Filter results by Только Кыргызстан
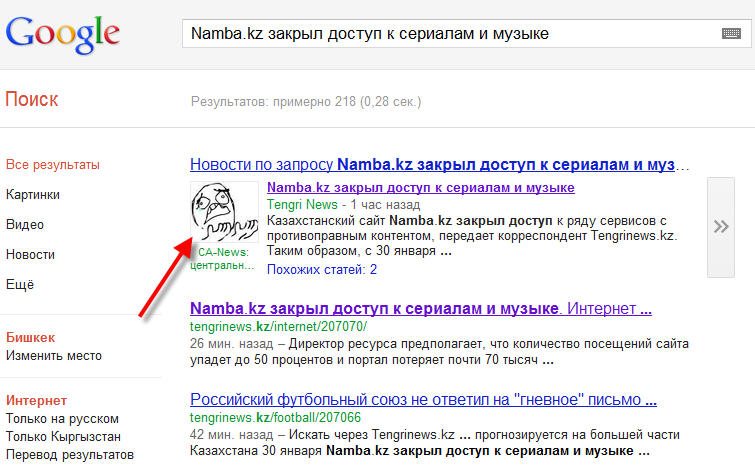Viewport: 755px width, 470px height. (65, 437)
